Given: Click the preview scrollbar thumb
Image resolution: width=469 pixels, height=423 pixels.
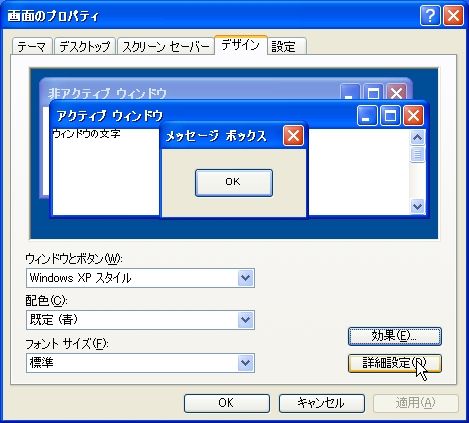Looking at the screenshot, I should 417,154.
